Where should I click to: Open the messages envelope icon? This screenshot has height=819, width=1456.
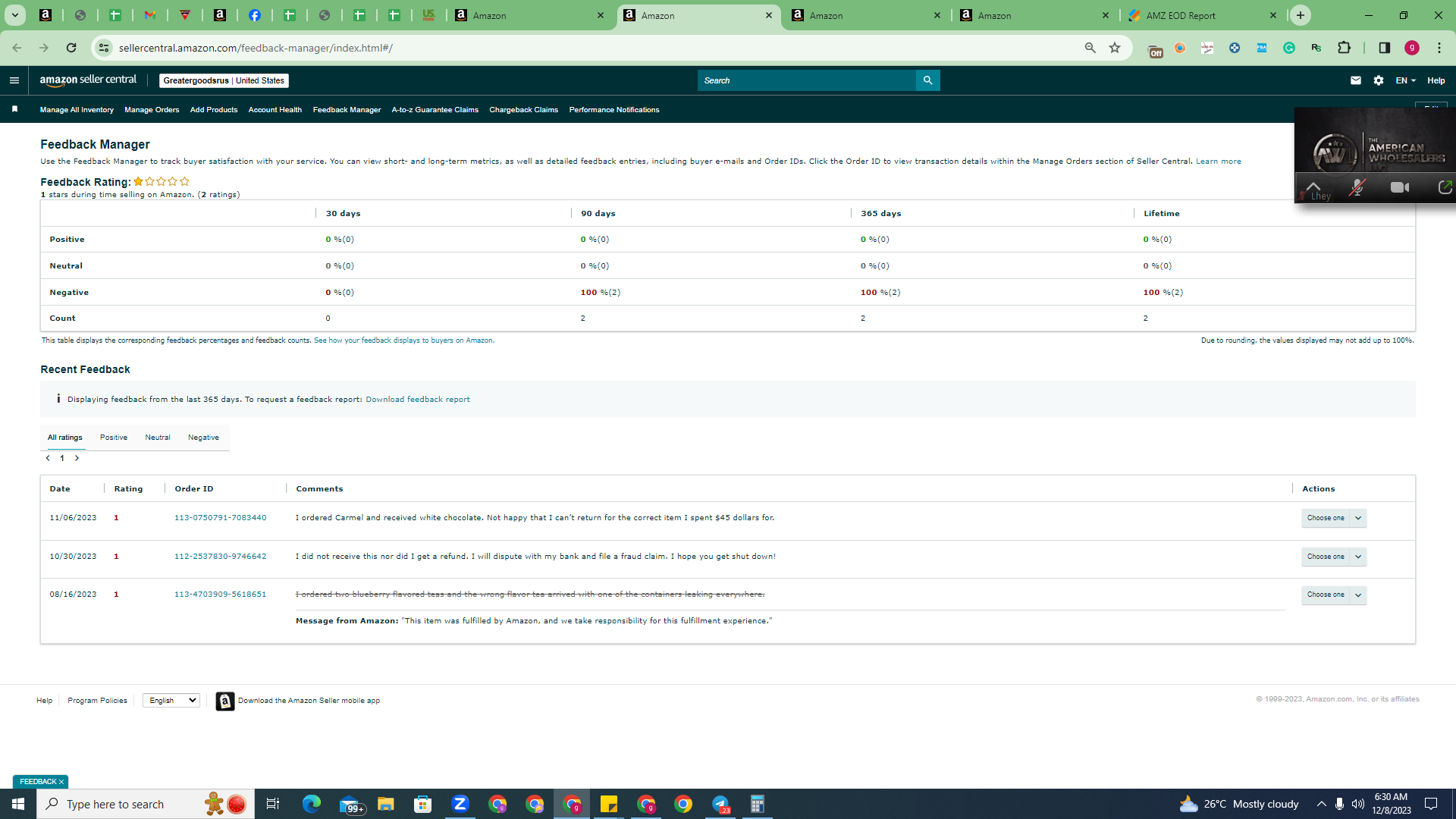[x=1356, y=80]
